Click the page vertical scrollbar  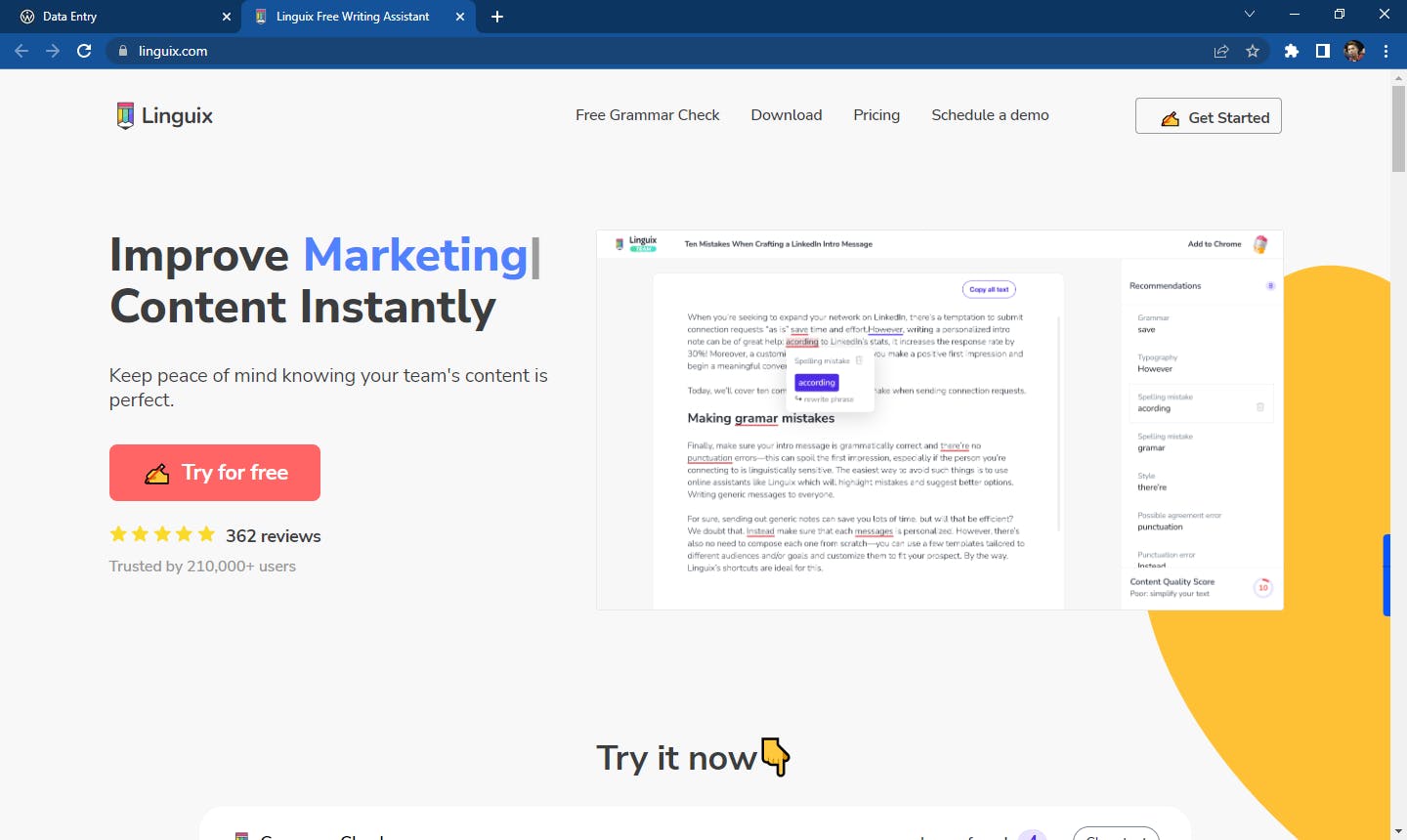1398,129
